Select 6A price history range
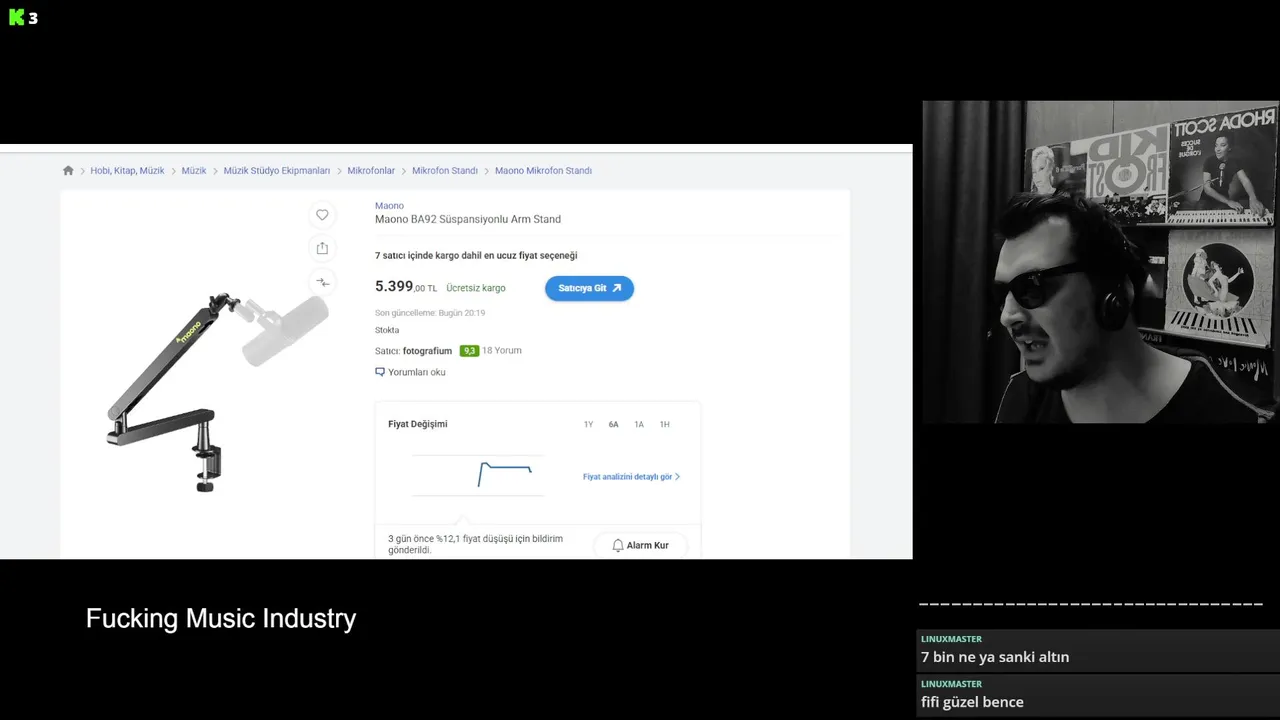Screen dimensions: 1280x720 coord(613,425)
